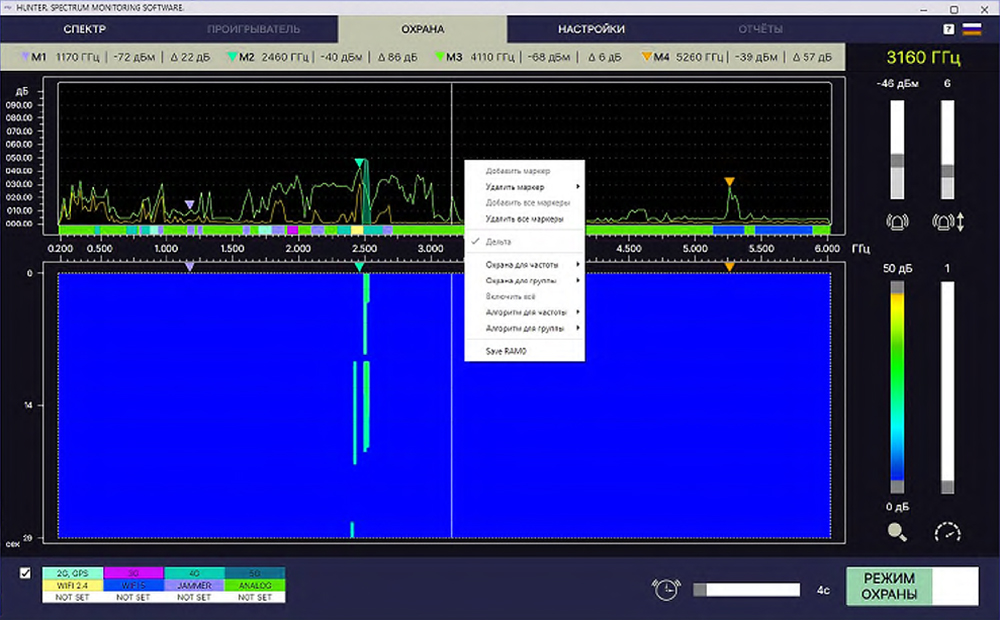Click Save RAM0 in the context menu

click(x=505, y=351)
